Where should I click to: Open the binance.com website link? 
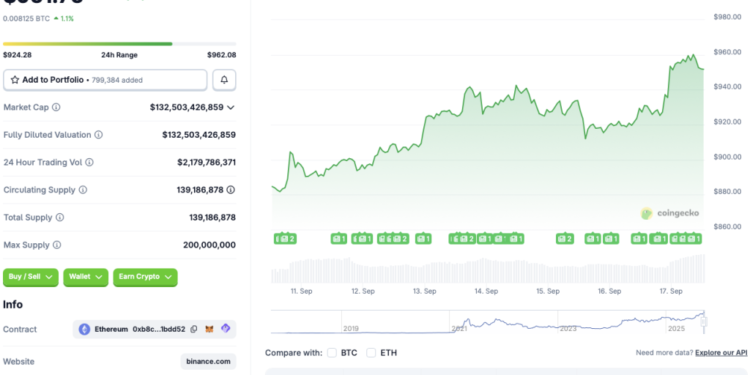(x=209, y=362)
